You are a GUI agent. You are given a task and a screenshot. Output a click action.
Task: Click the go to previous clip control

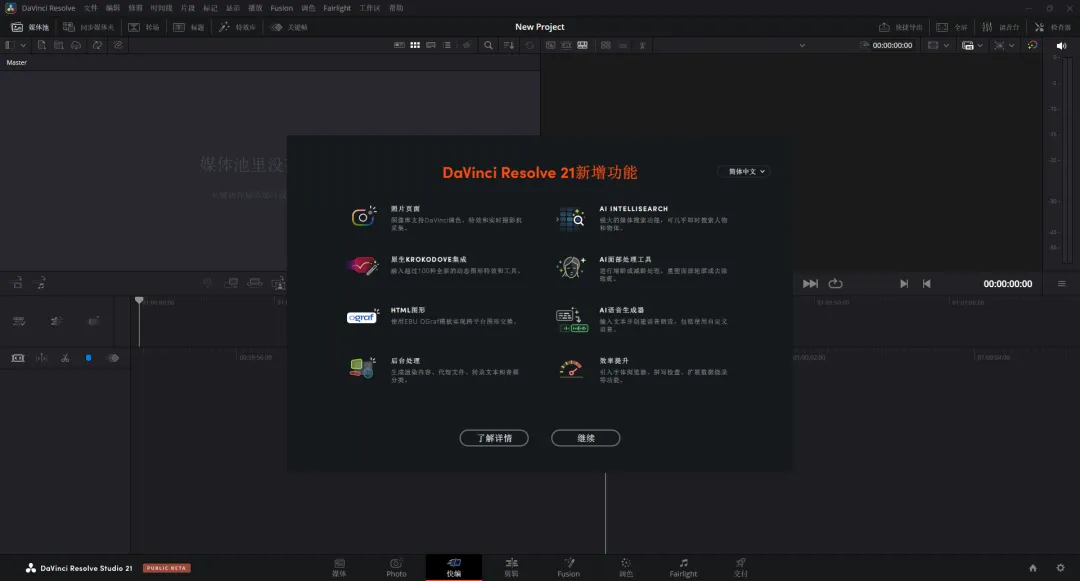(926, 284)
